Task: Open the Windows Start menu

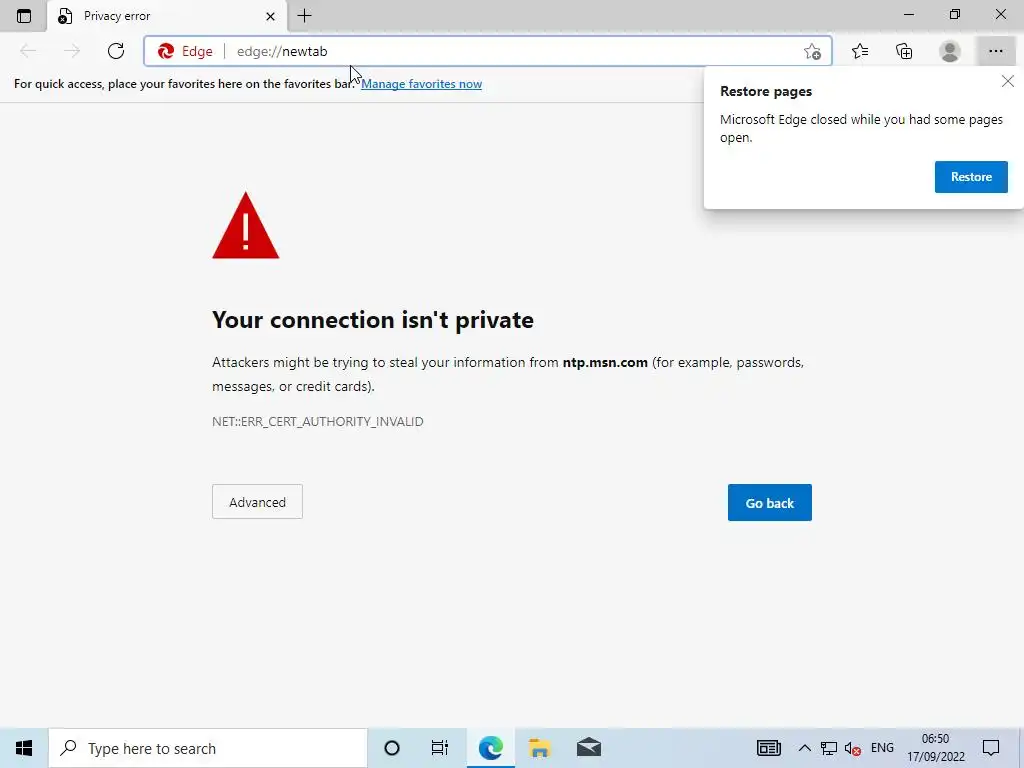Action: click(x=24, y=748)
